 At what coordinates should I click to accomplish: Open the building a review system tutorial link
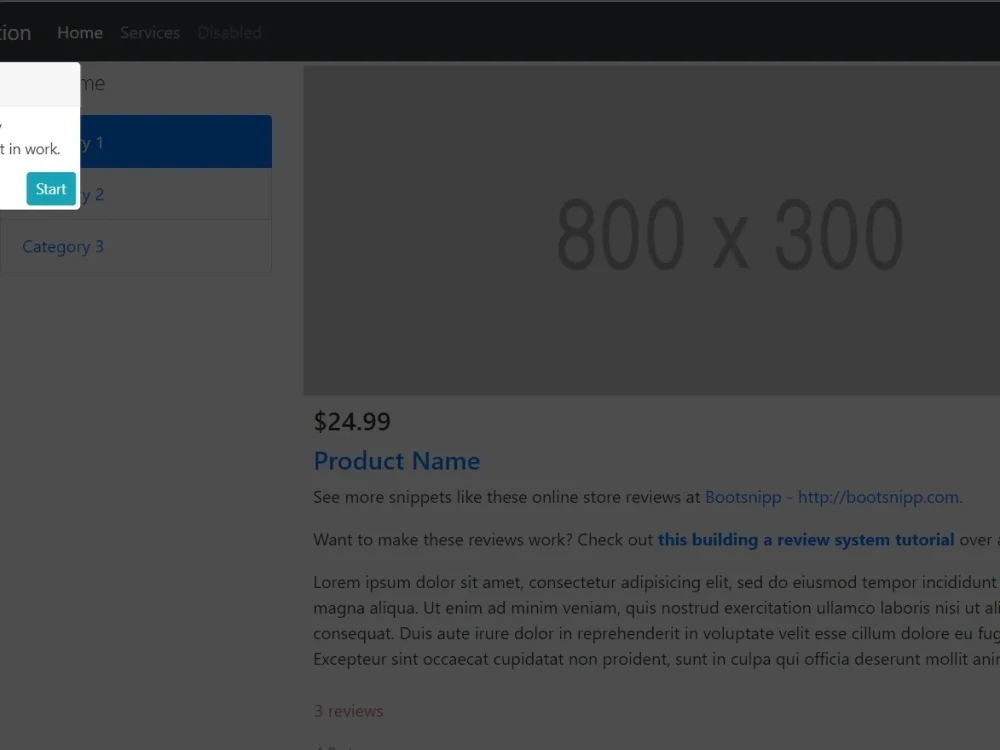(x=805, y=540)
